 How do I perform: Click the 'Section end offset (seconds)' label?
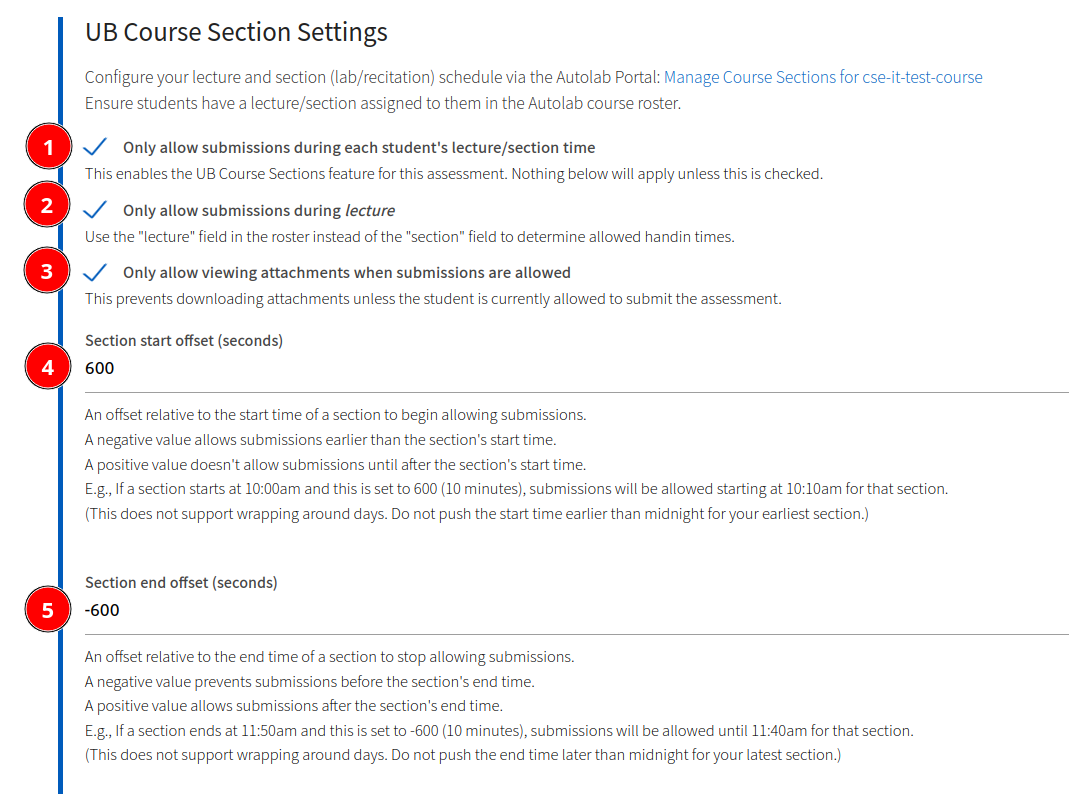181,583
